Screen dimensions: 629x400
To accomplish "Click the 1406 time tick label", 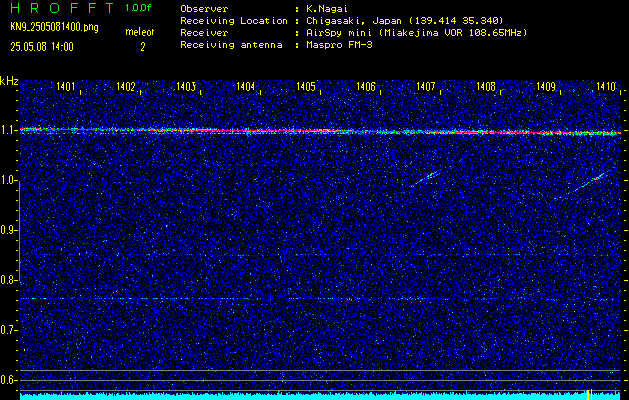I will pyautogui.click(x=366, y=86).
